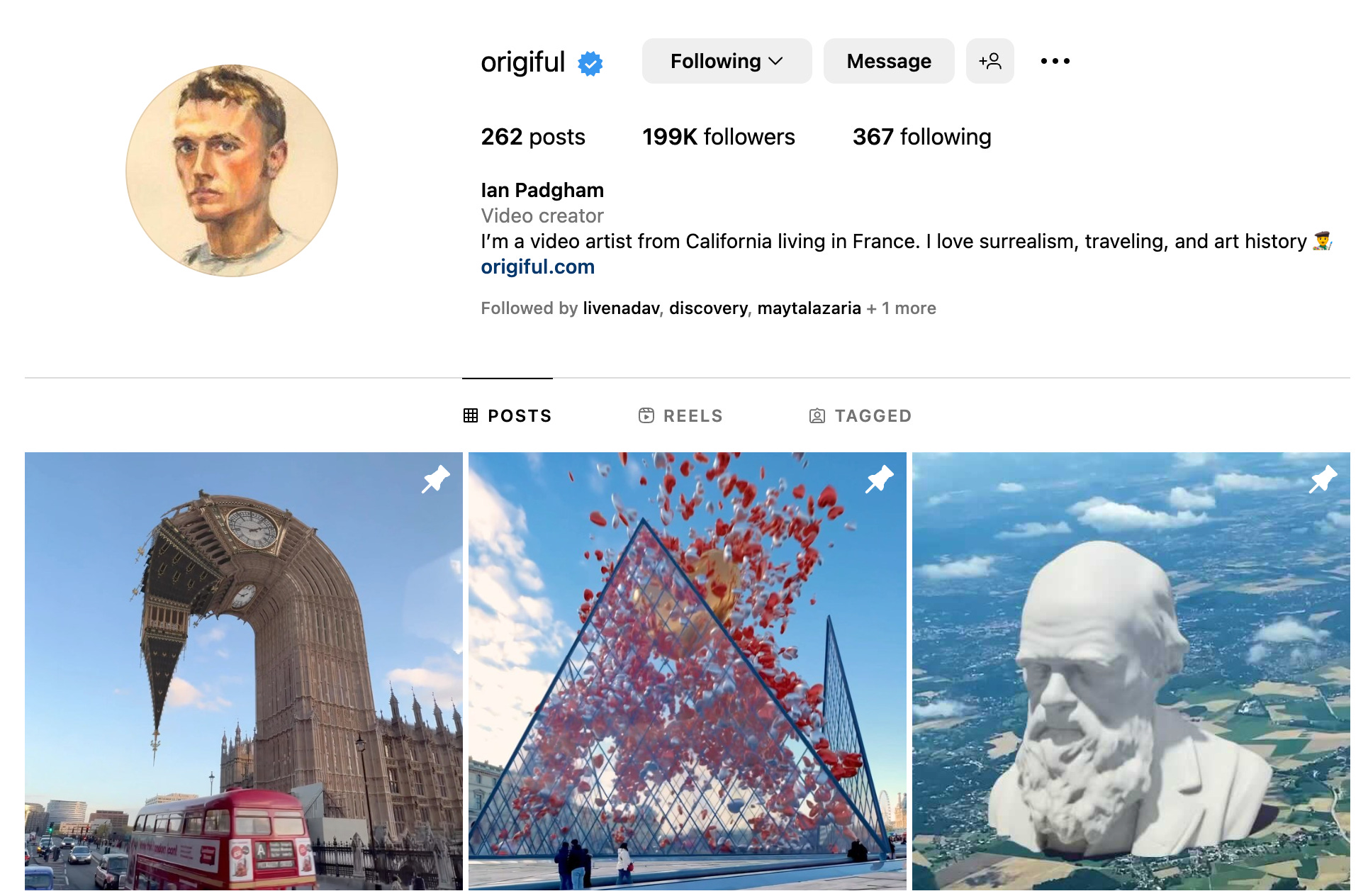1368x896 pixels.
Task: Expand the Following dropdown button
Action: coord(727,61)
